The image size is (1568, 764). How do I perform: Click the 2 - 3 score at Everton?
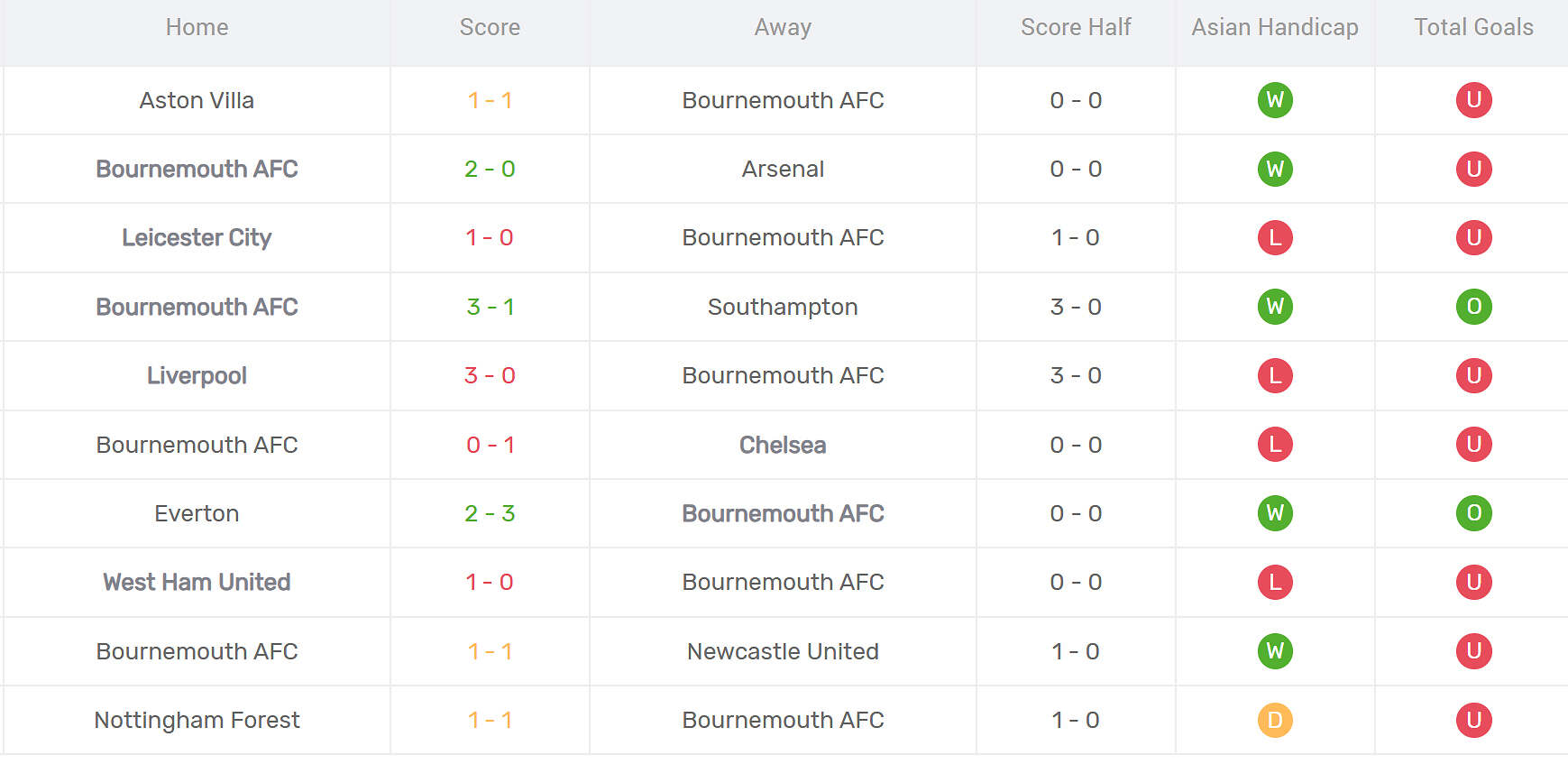click(x=490, y=513)
